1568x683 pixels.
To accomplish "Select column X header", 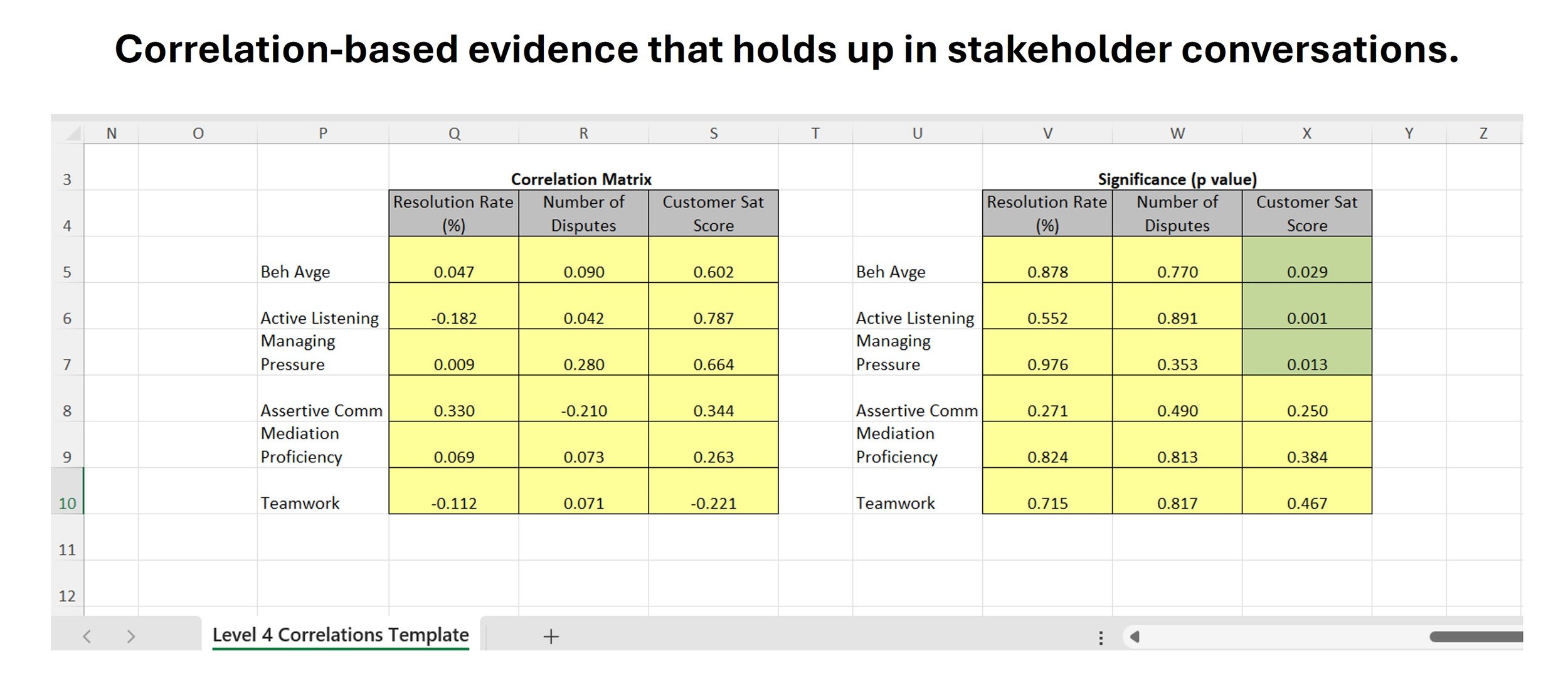I will [1306, 134].
